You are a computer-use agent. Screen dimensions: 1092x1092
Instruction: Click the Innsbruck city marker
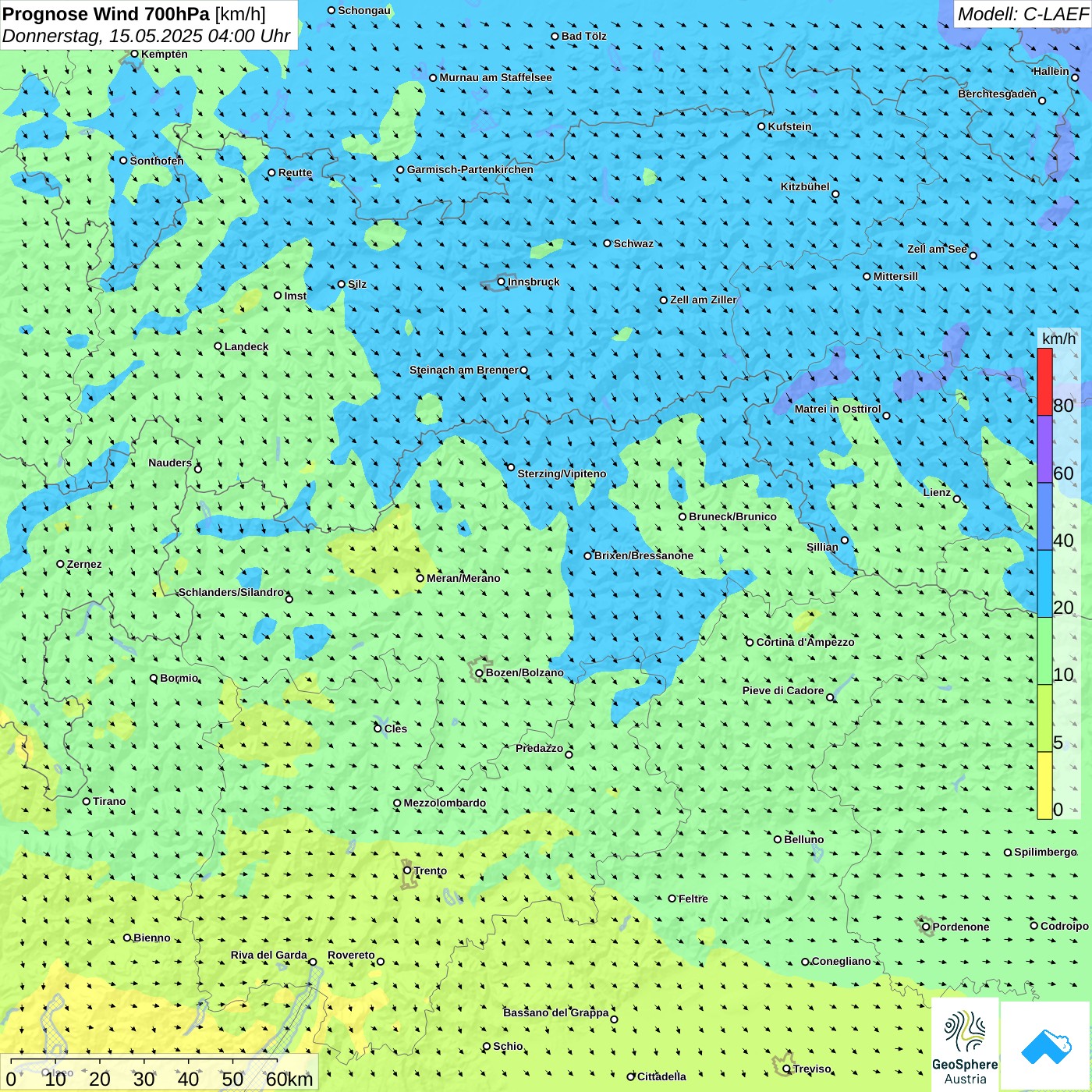(502, 282)
